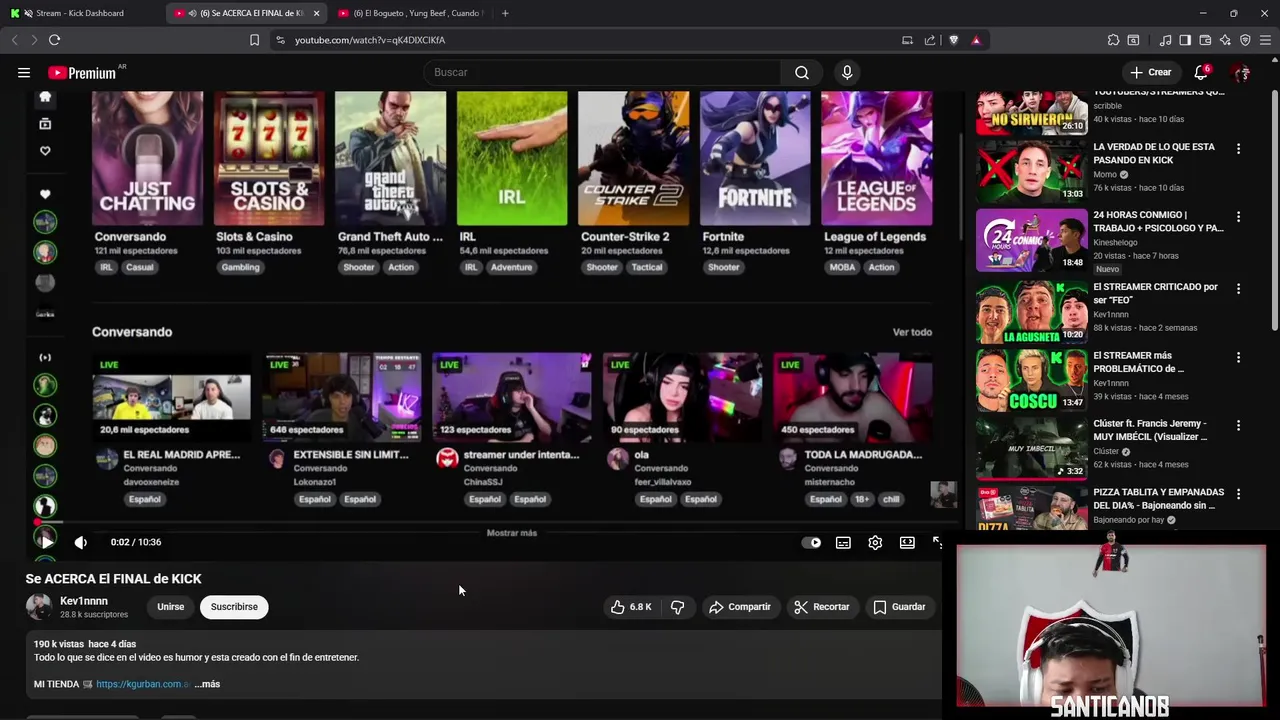Dislike the video with thumbs down
This screenshot has height=720, width=1280.
677,607
